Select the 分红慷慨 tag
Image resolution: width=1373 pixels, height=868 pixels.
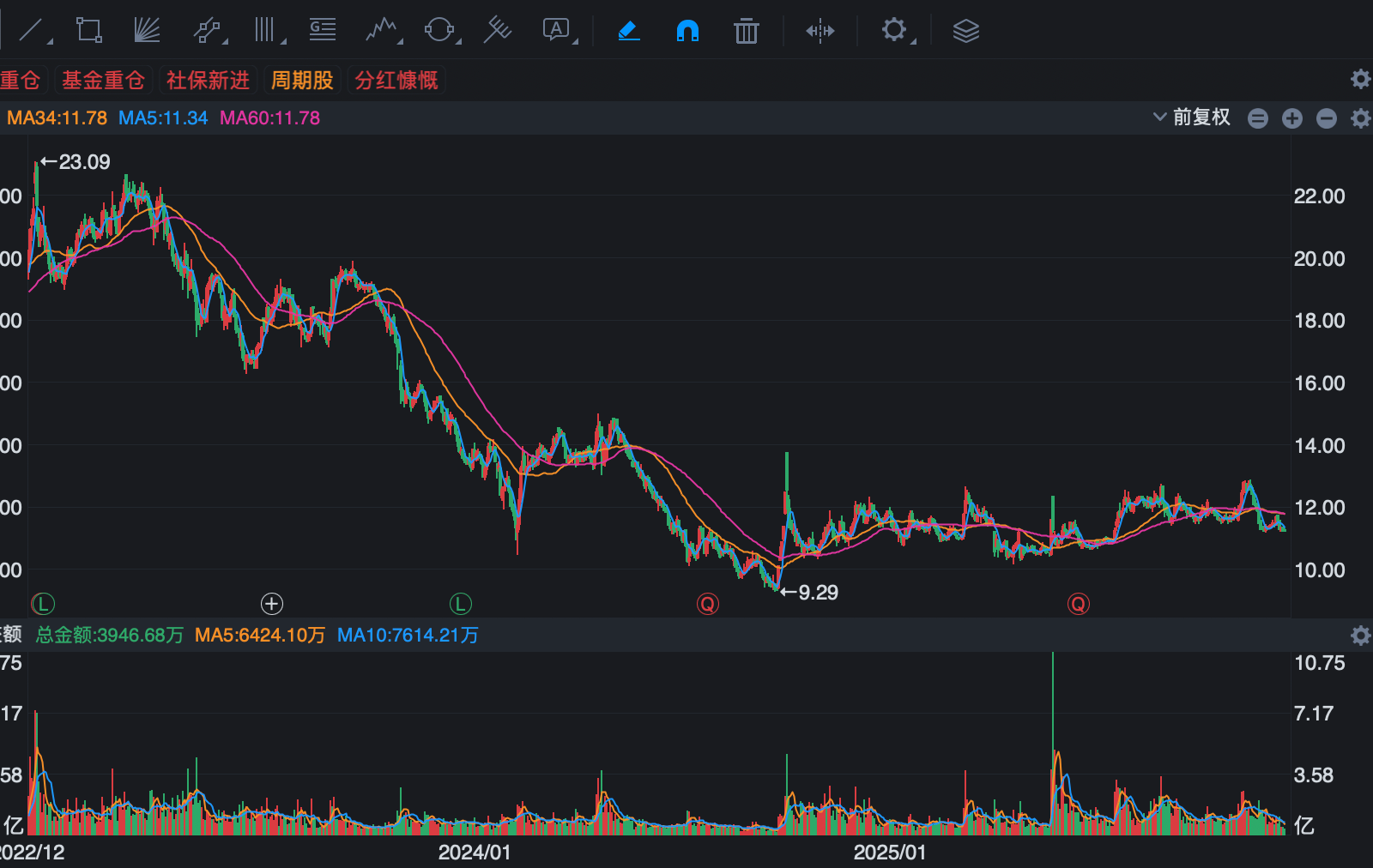pos(396,80)
